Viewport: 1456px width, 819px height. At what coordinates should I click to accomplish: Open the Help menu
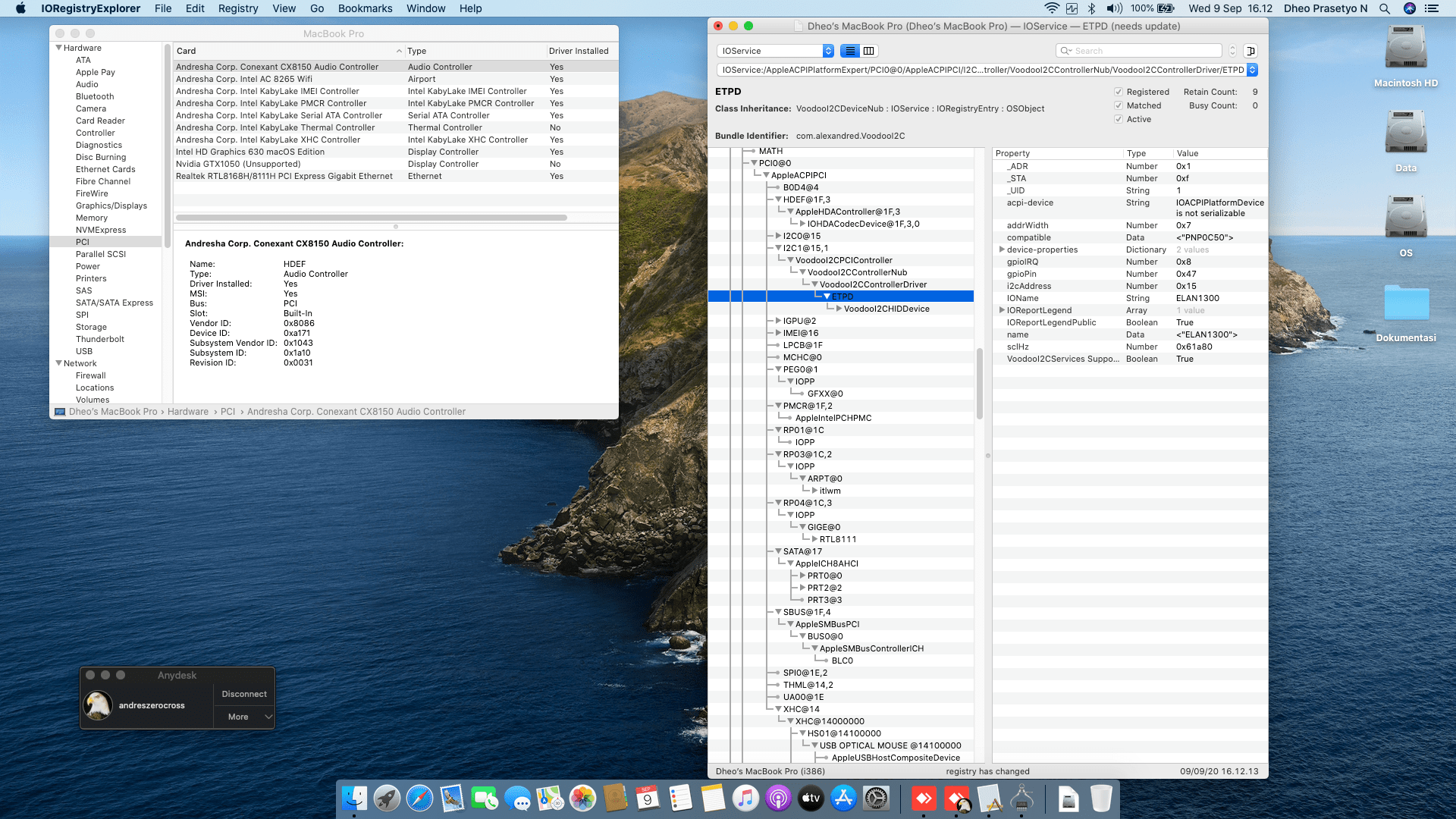point(470,8)
